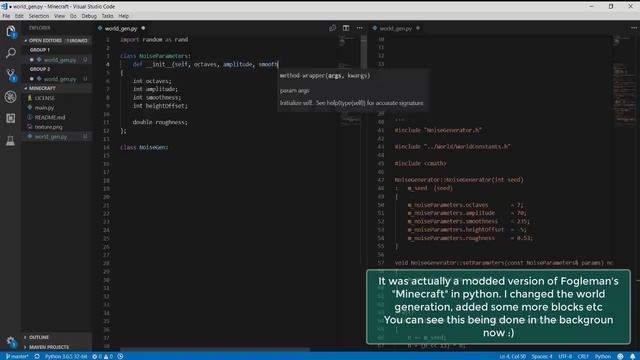Collapse the MINECRAFT folder section
This screenshot has height=360, width=640.
[x=56, y=88]
